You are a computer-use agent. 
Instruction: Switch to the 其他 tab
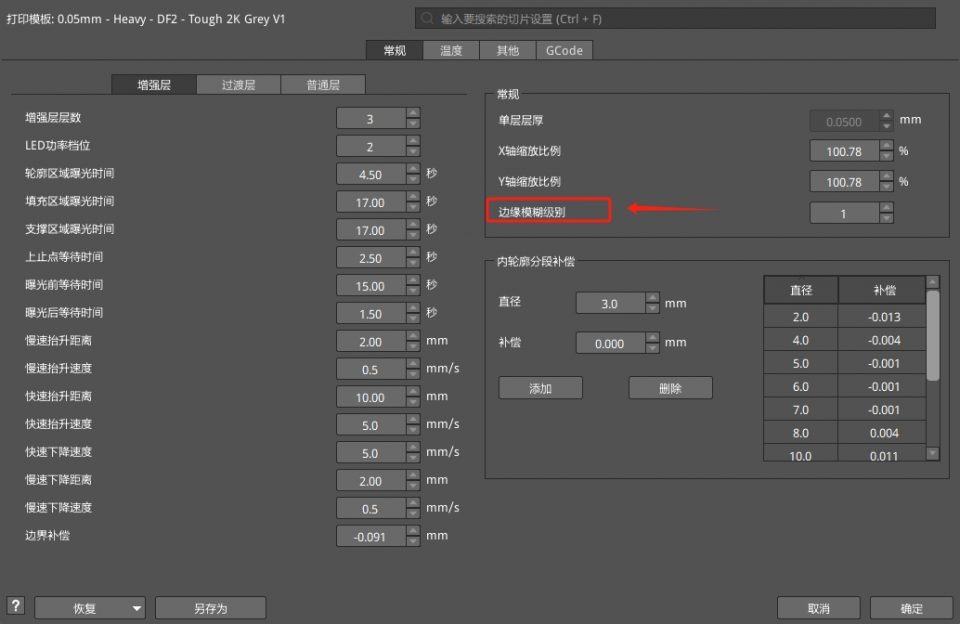click(x=508, y=50)
